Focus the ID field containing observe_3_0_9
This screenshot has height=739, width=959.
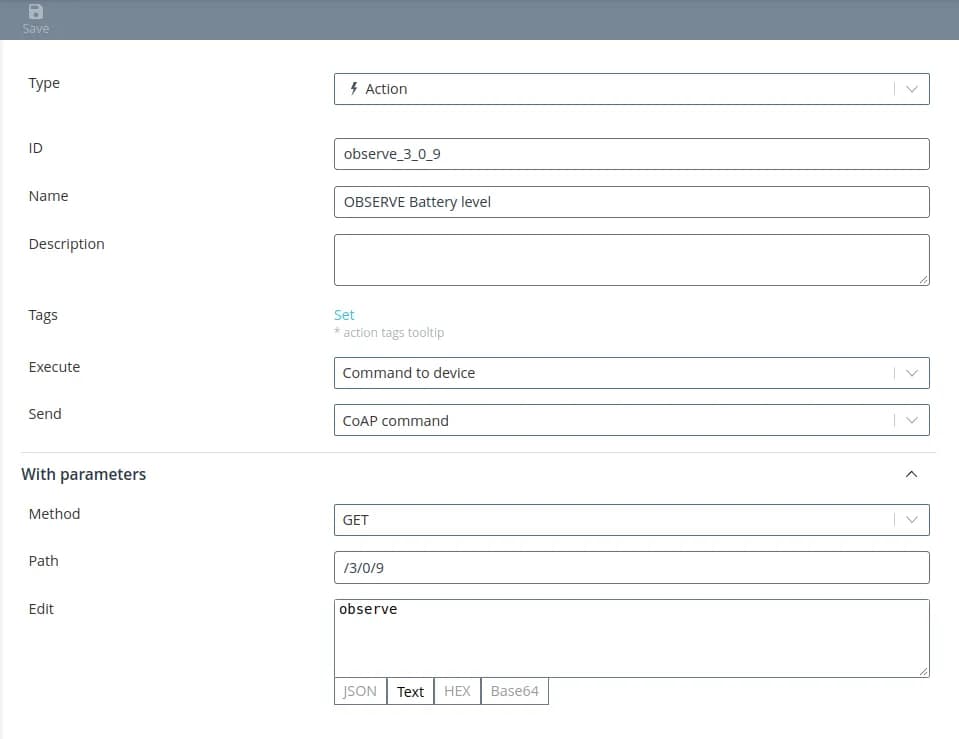(x=630, y=154)
